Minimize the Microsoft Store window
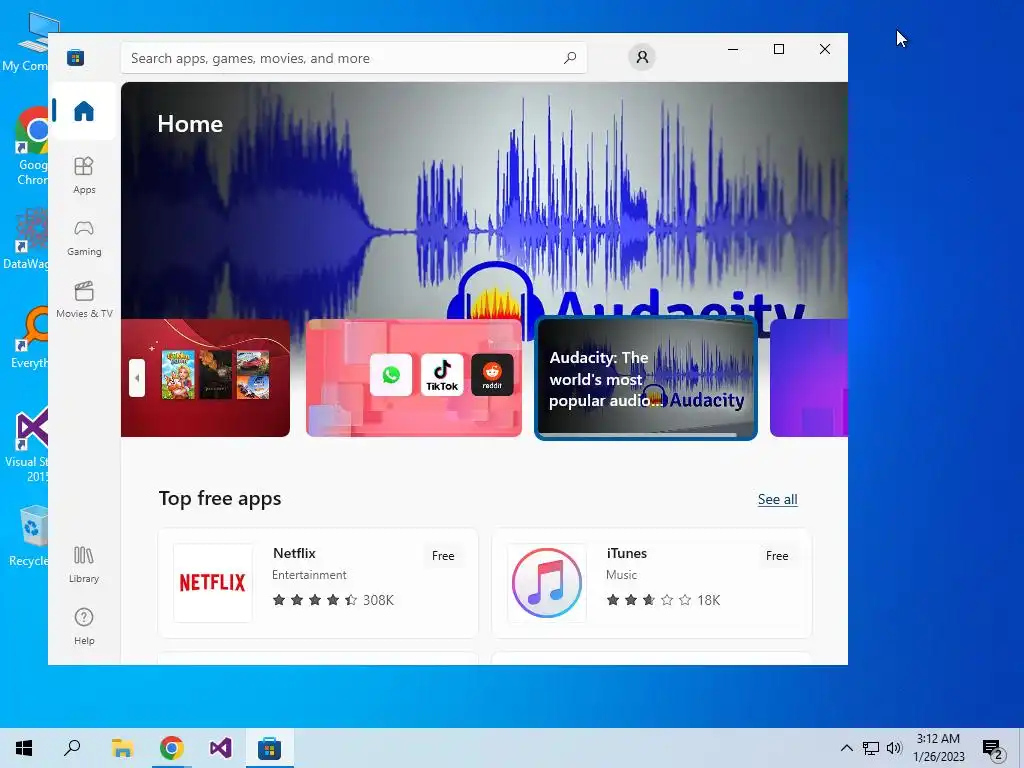The width and height of the screenshot is (1024, 768). coord(733,50)
